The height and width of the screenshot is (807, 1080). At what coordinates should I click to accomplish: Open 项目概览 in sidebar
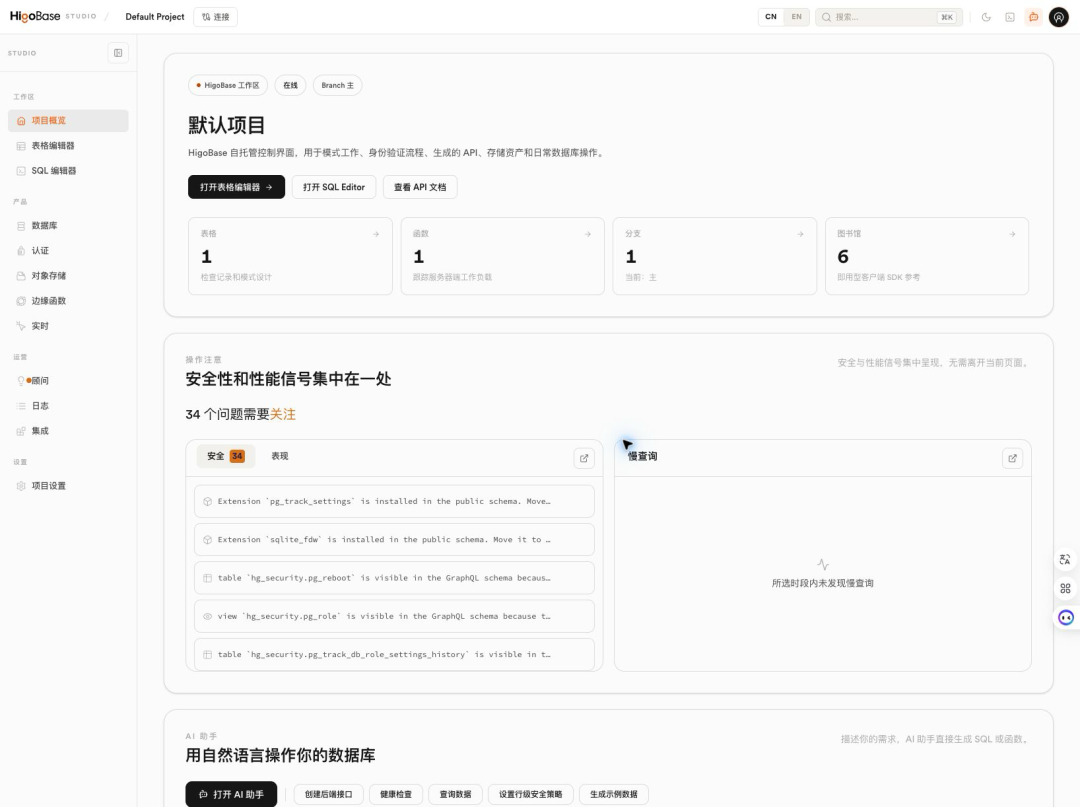coord(68,120)
